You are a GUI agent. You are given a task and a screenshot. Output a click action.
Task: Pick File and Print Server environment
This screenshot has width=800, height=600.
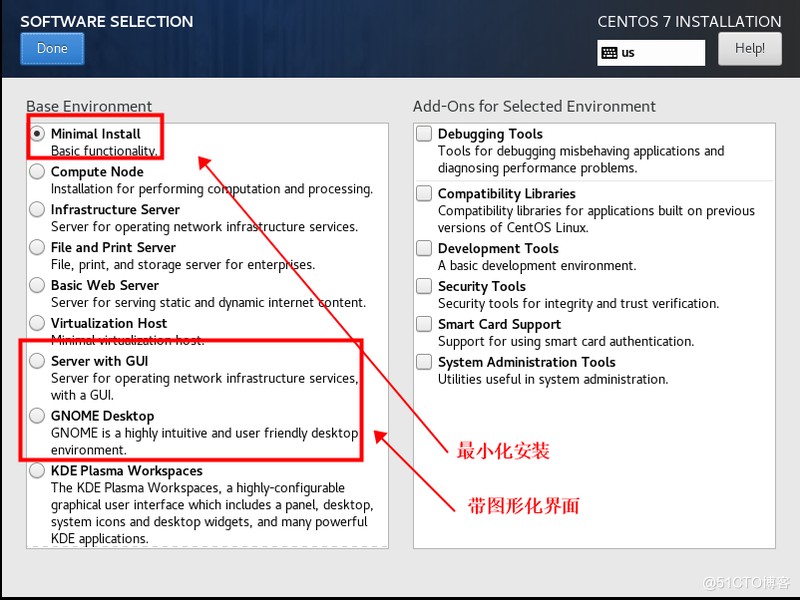37,247
